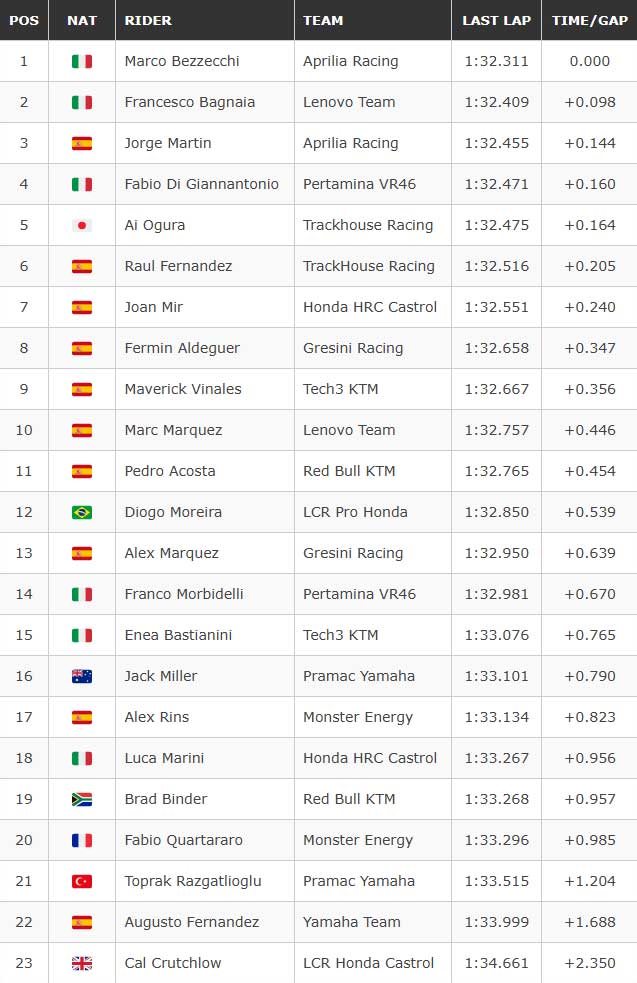Click the RIDER column header

pos(148,20)
